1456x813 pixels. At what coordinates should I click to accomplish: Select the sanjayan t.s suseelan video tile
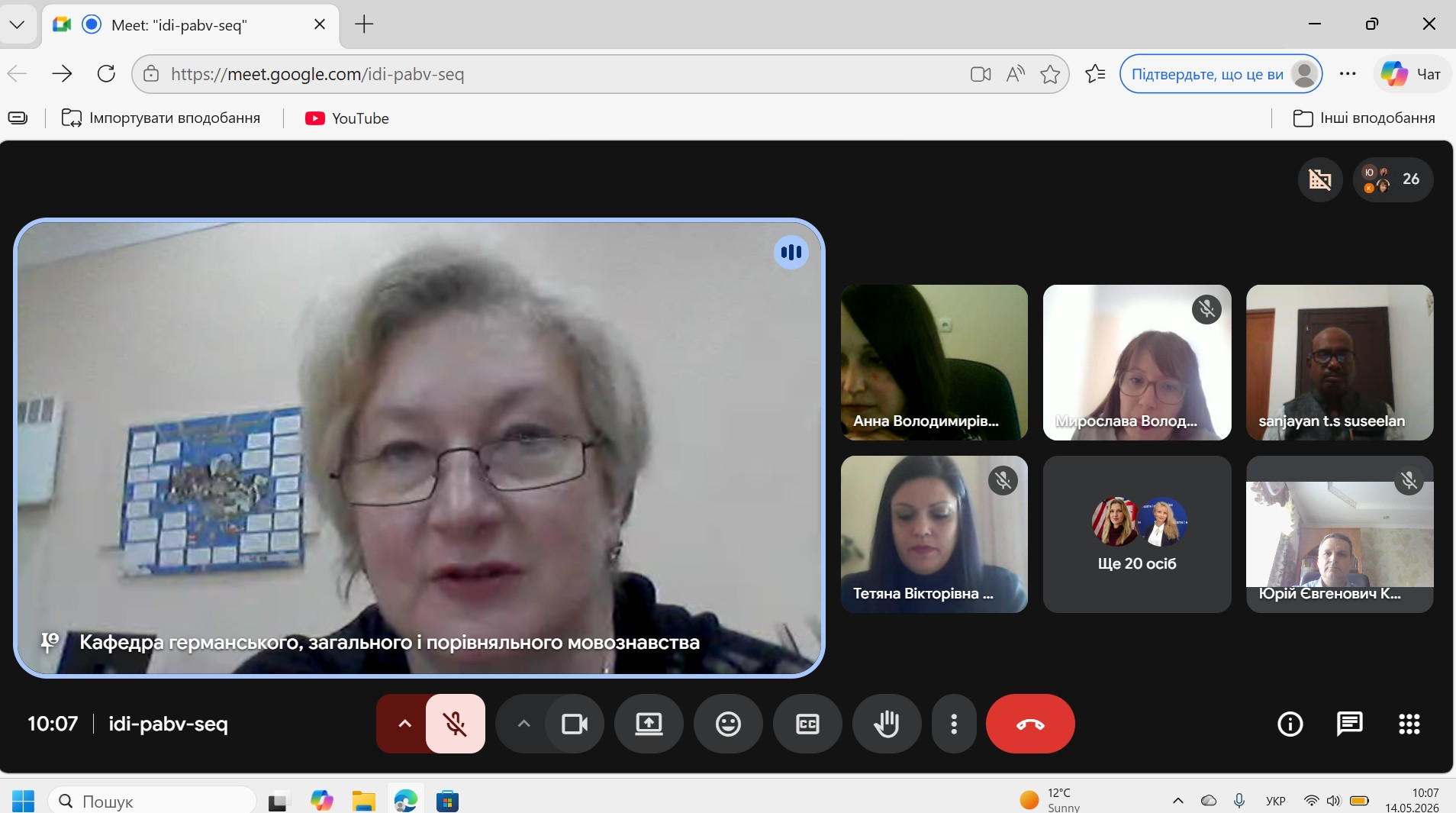click(1339, 363)
